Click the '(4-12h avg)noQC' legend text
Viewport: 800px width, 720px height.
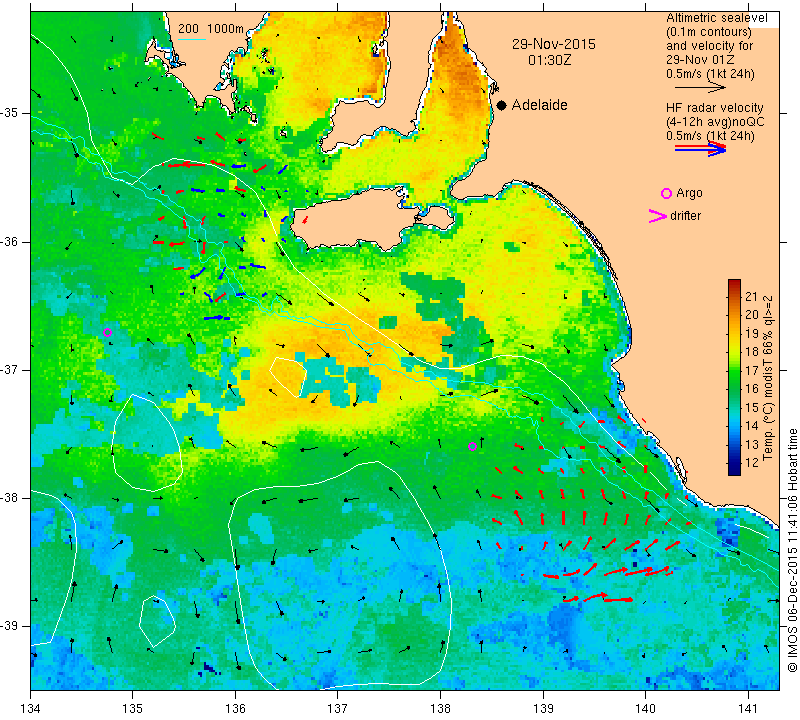click(x=715, y=122)
